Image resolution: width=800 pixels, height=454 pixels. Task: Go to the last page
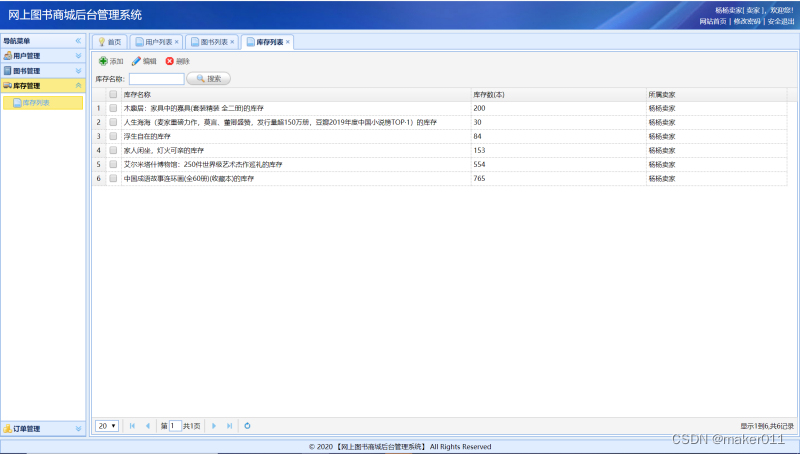(x=230, y=426)
